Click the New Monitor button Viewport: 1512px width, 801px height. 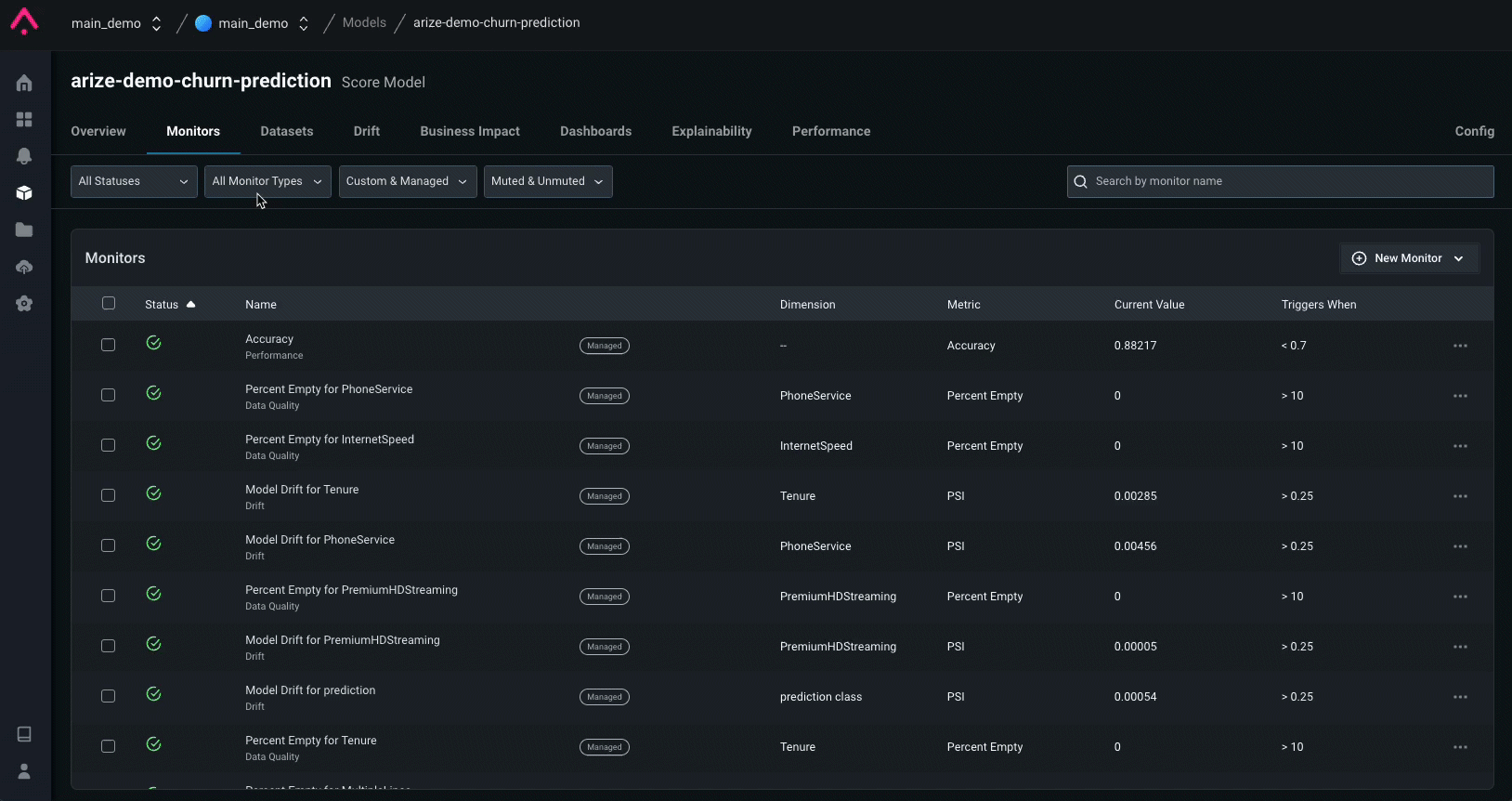[x=1408, y=258]
